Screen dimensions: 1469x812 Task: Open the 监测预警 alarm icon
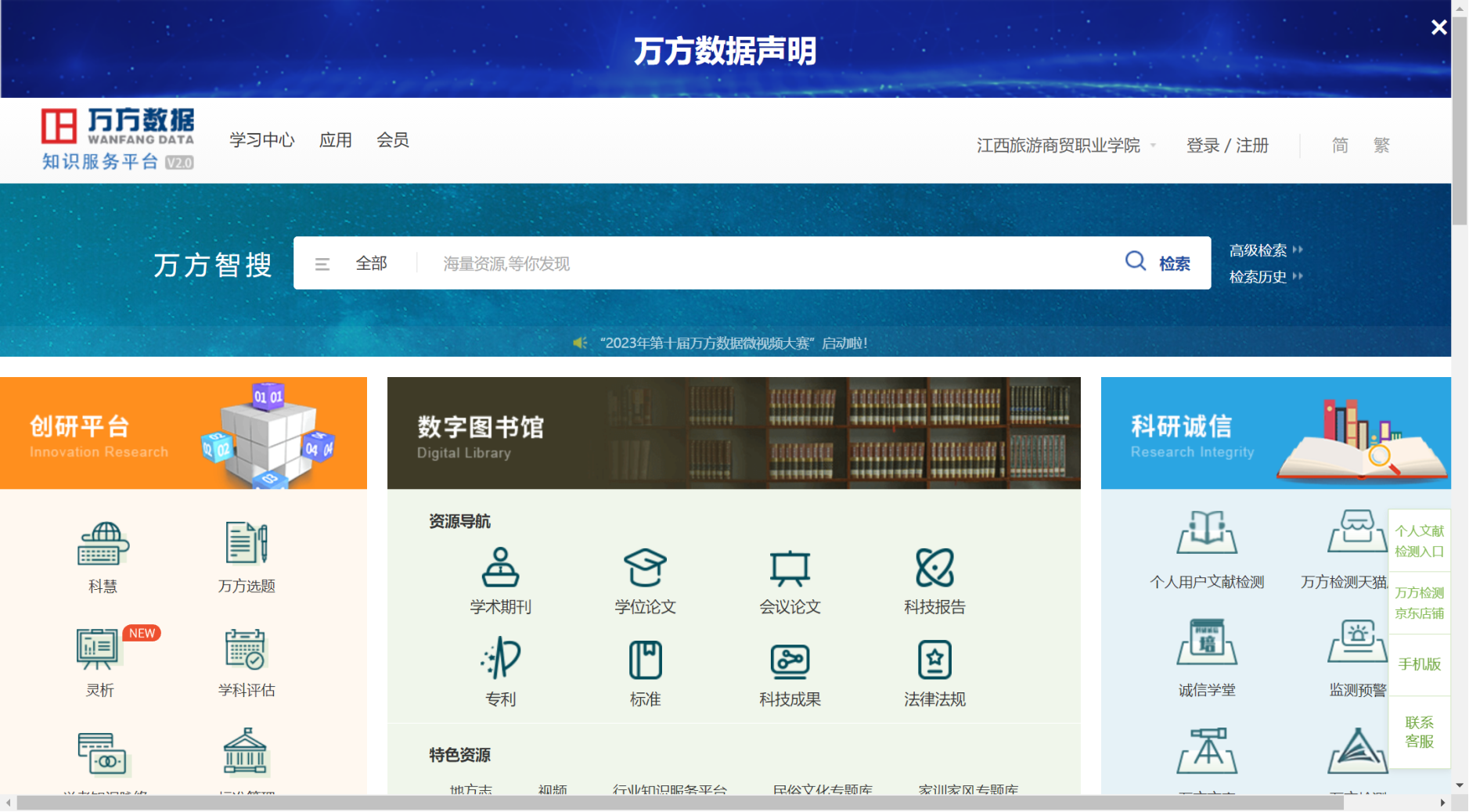1357,641
